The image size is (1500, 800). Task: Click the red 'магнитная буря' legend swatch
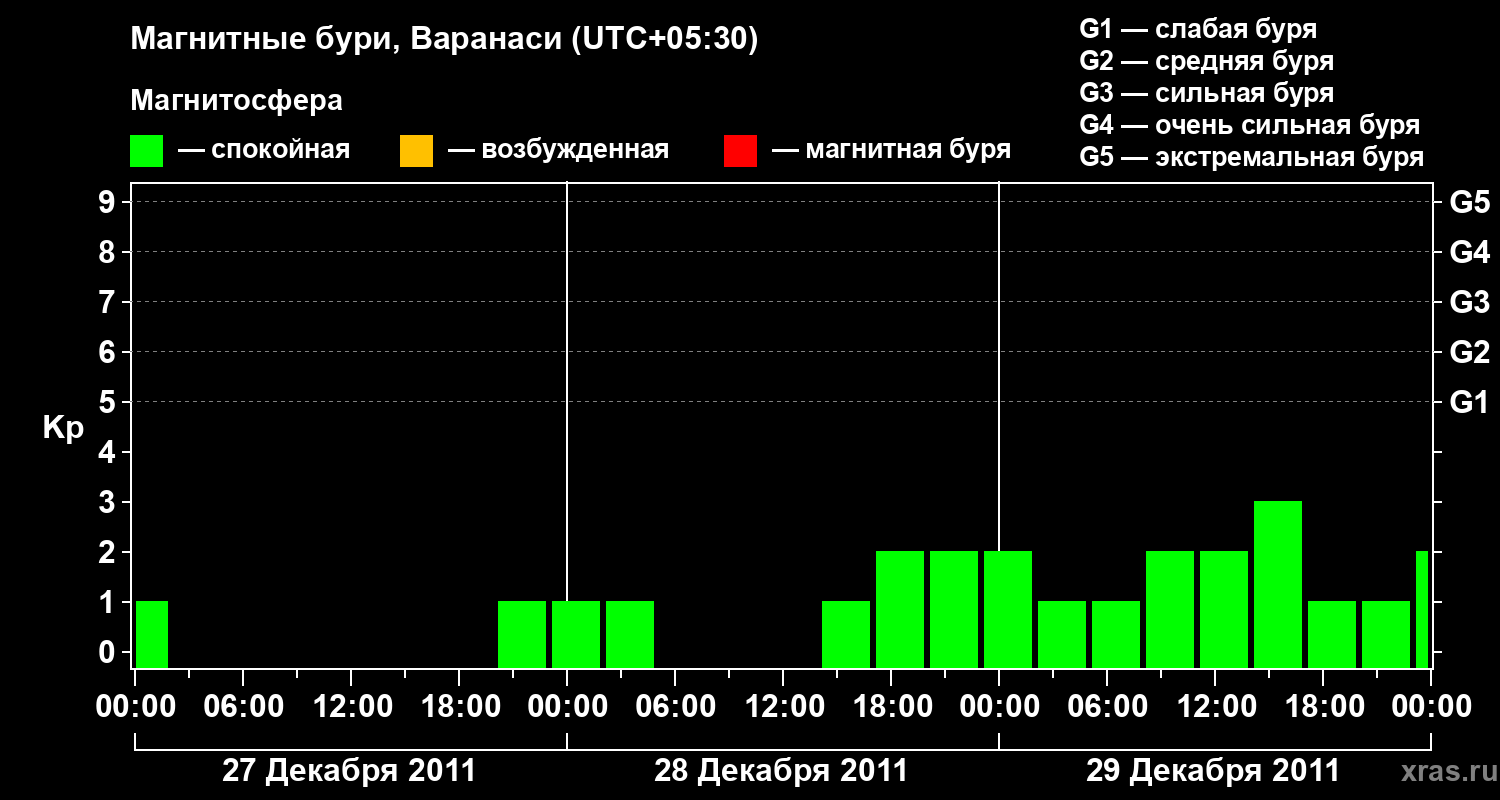(740, 150)
